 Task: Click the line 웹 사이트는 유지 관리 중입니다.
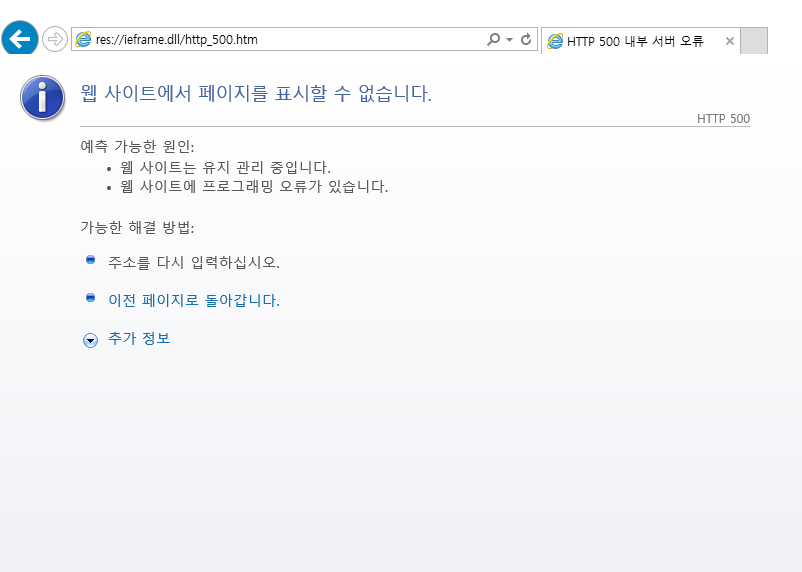coord(226,167)
